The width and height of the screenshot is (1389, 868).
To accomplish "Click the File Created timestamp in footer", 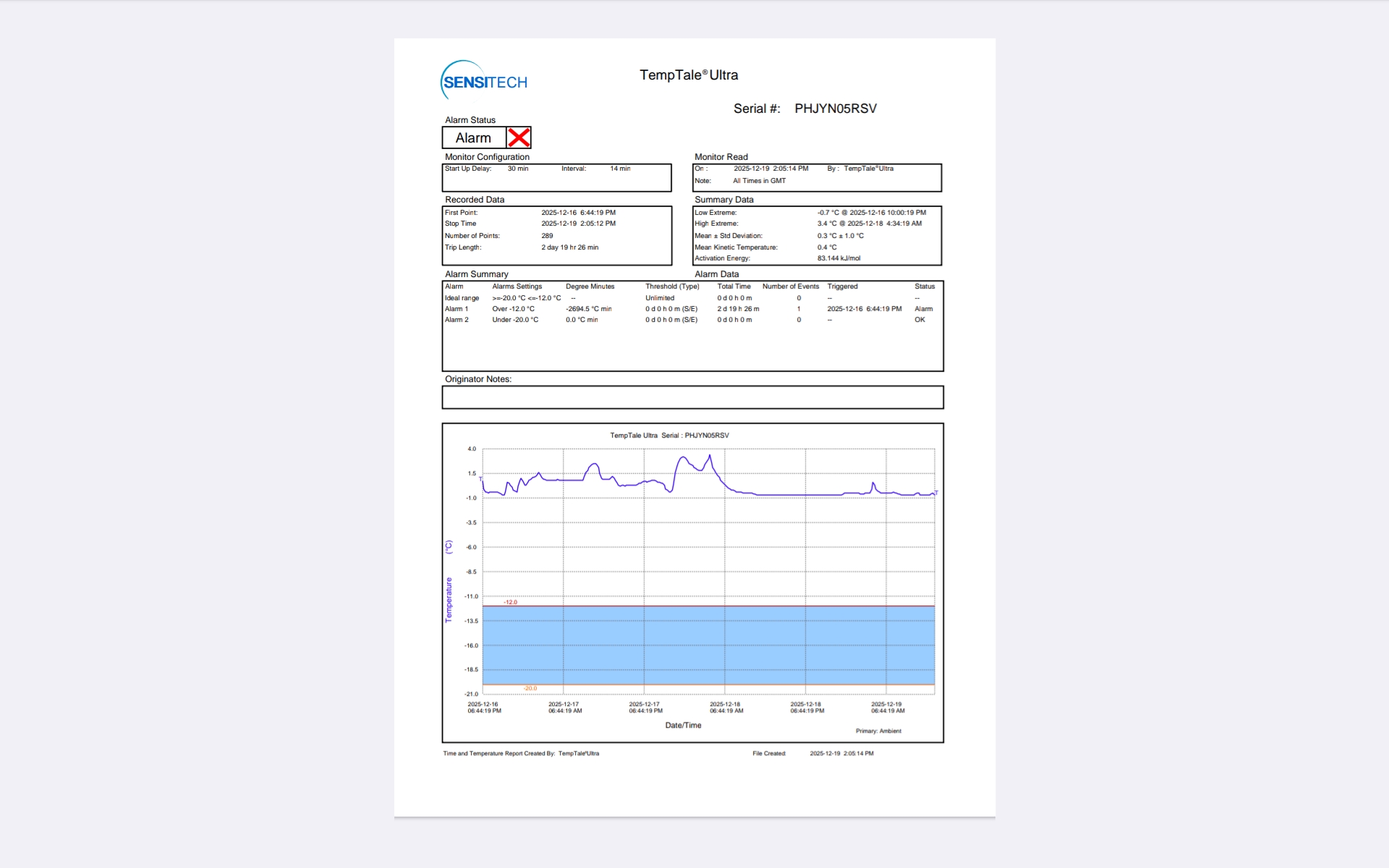I will pyautogui.click(x=841, y=753).
